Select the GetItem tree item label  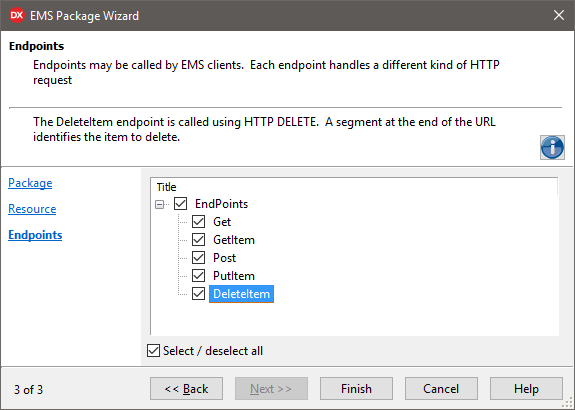point(234,240)
